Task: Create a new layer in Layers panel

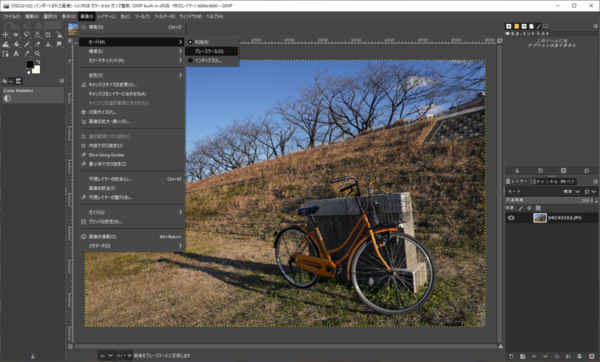Action: point(511,356)
